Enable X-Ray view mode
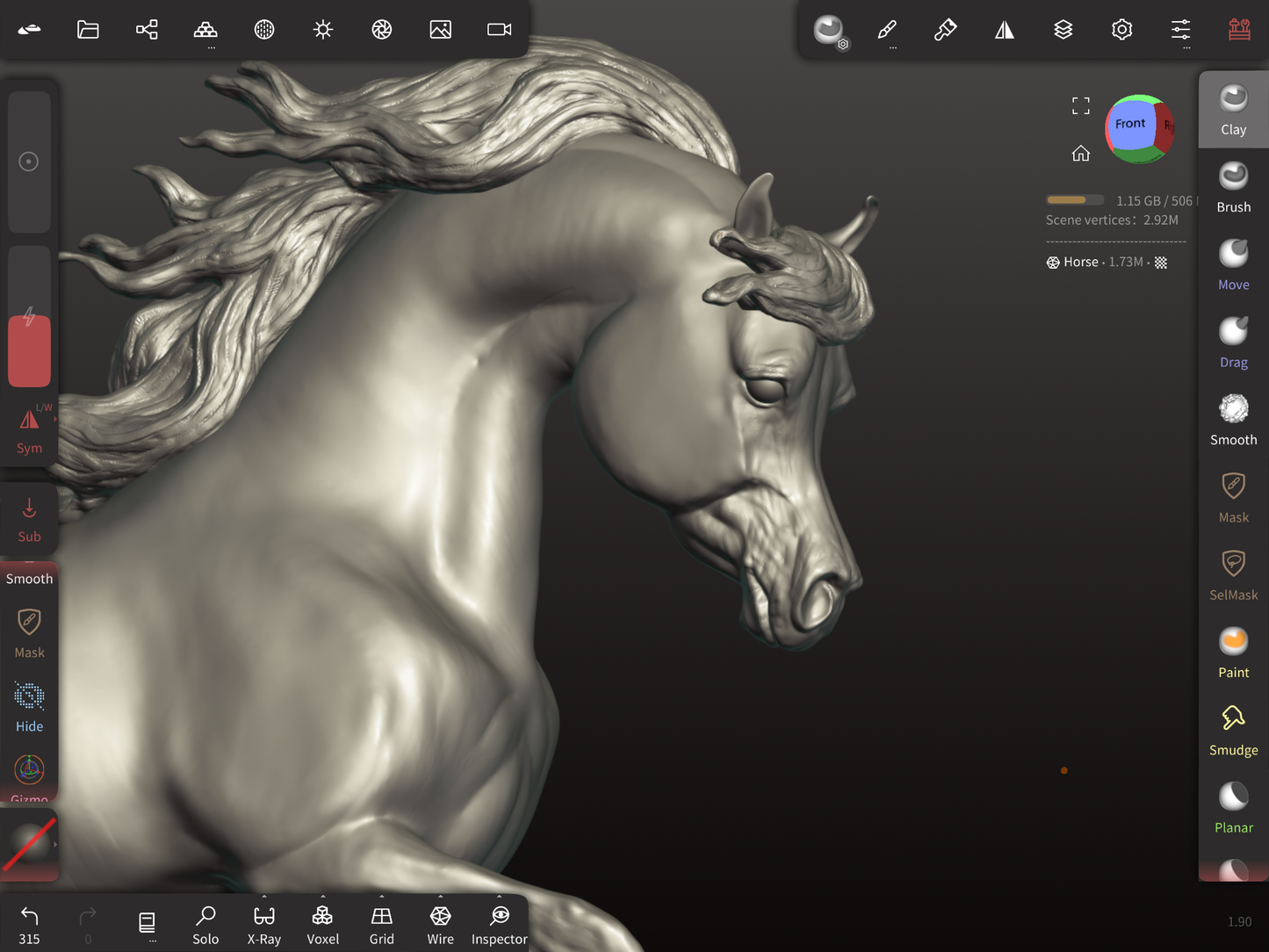 (263, 925)
